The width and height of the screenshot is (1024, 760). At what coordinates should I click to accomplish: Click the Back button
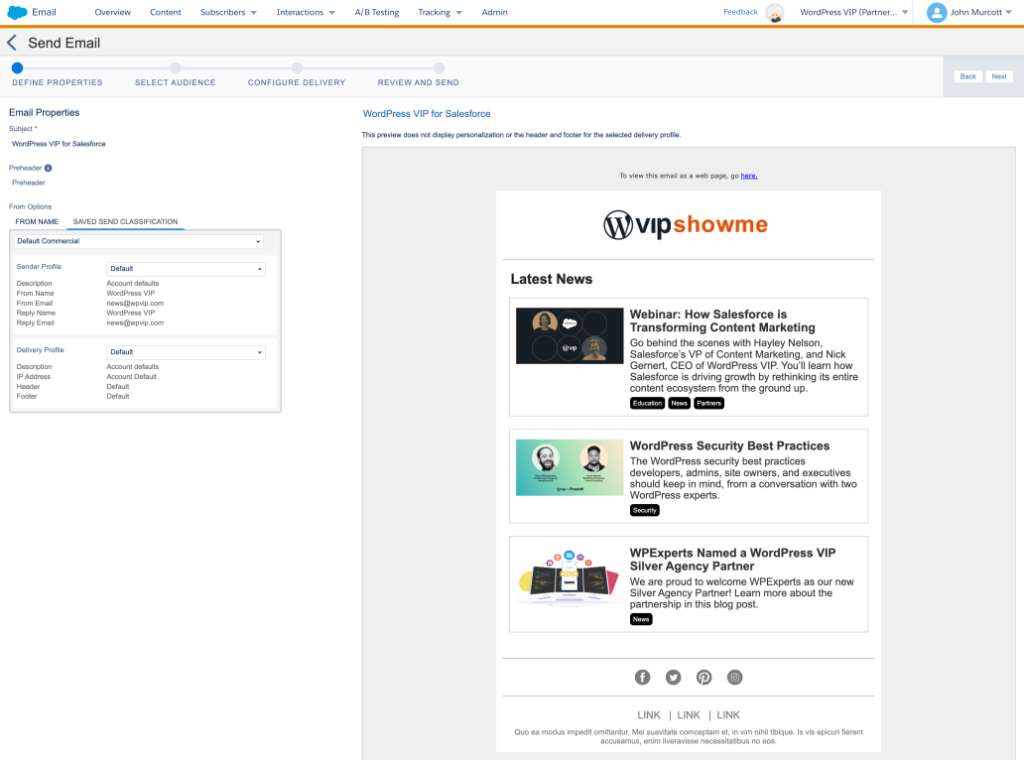(968, 76)
